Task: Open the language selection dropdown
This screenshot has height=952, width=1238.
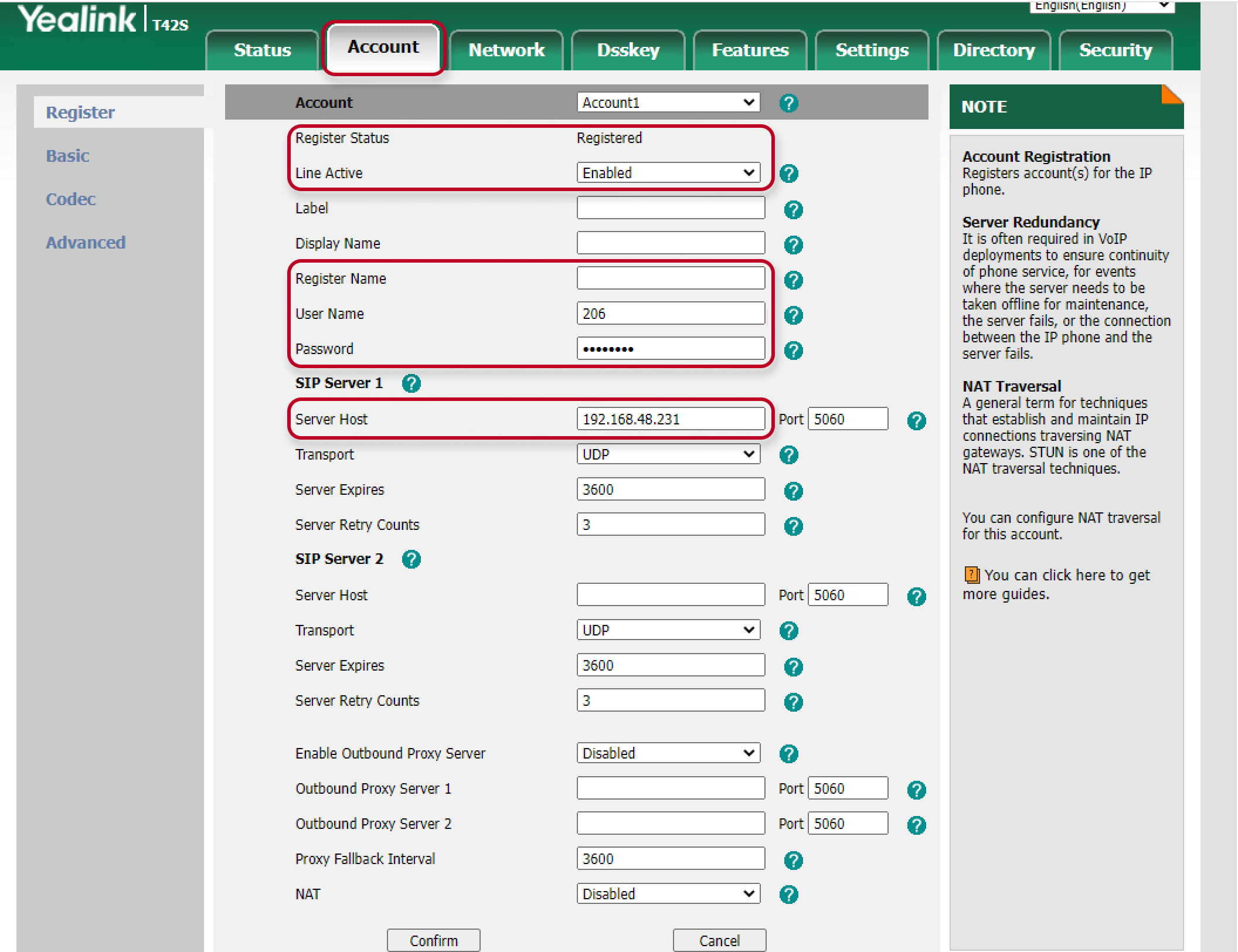Action: click(1102, 6)
